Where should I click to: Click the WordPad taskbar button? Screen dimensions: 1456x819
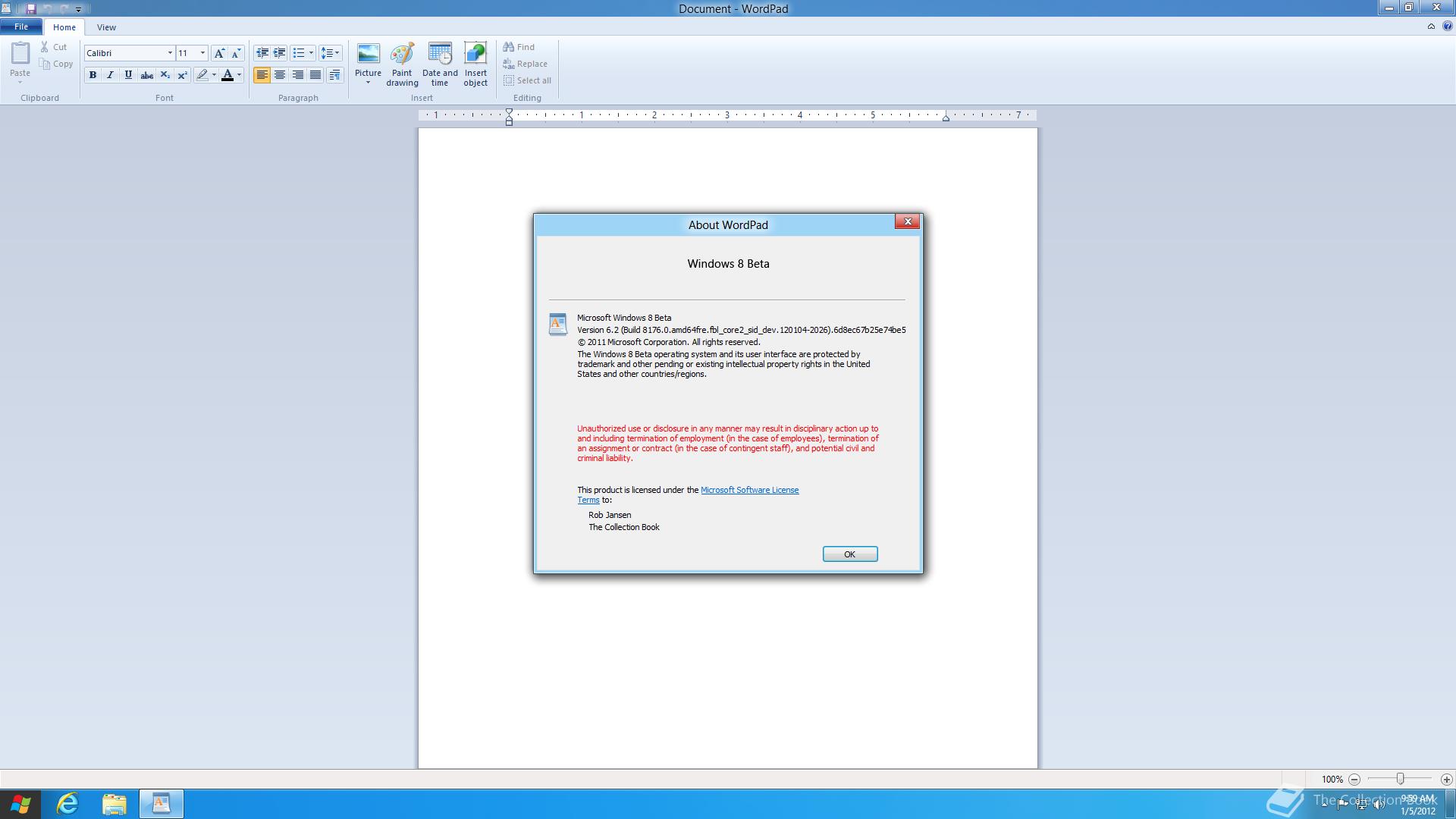tap(162, 804)
